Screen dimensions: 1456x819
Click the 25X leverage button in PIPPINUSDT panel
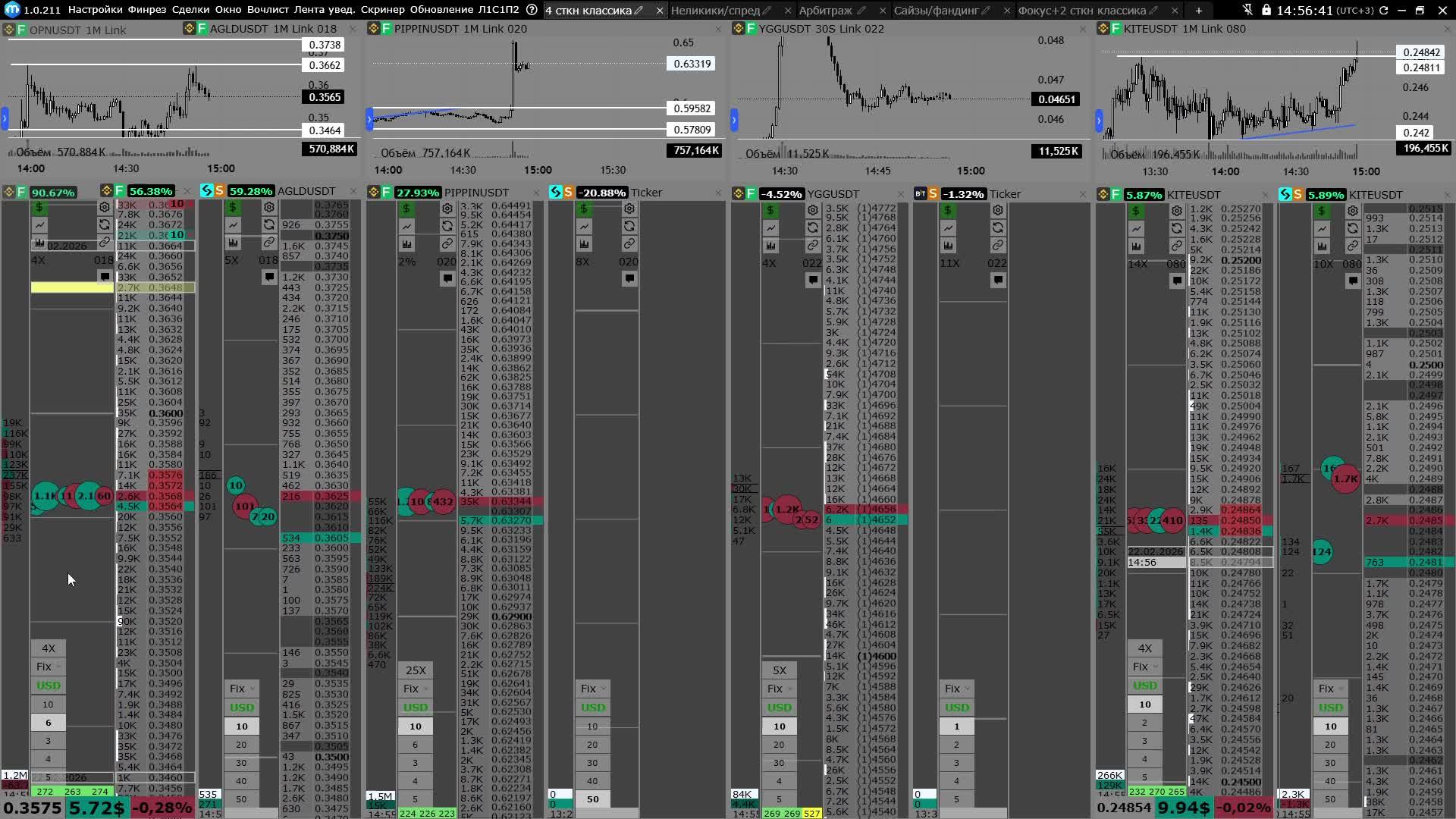[416, 670]
